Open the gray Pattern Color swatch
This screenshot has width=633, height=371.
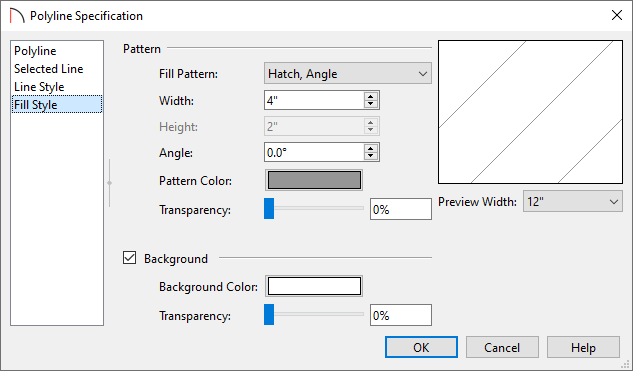(x=314, y=180)
